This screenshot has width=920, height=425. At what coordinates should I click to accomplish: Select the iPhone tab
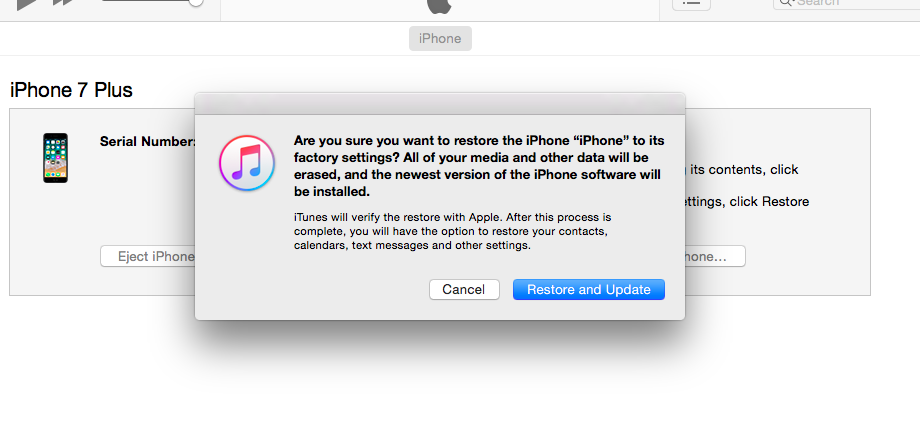[x=440, y=39]
